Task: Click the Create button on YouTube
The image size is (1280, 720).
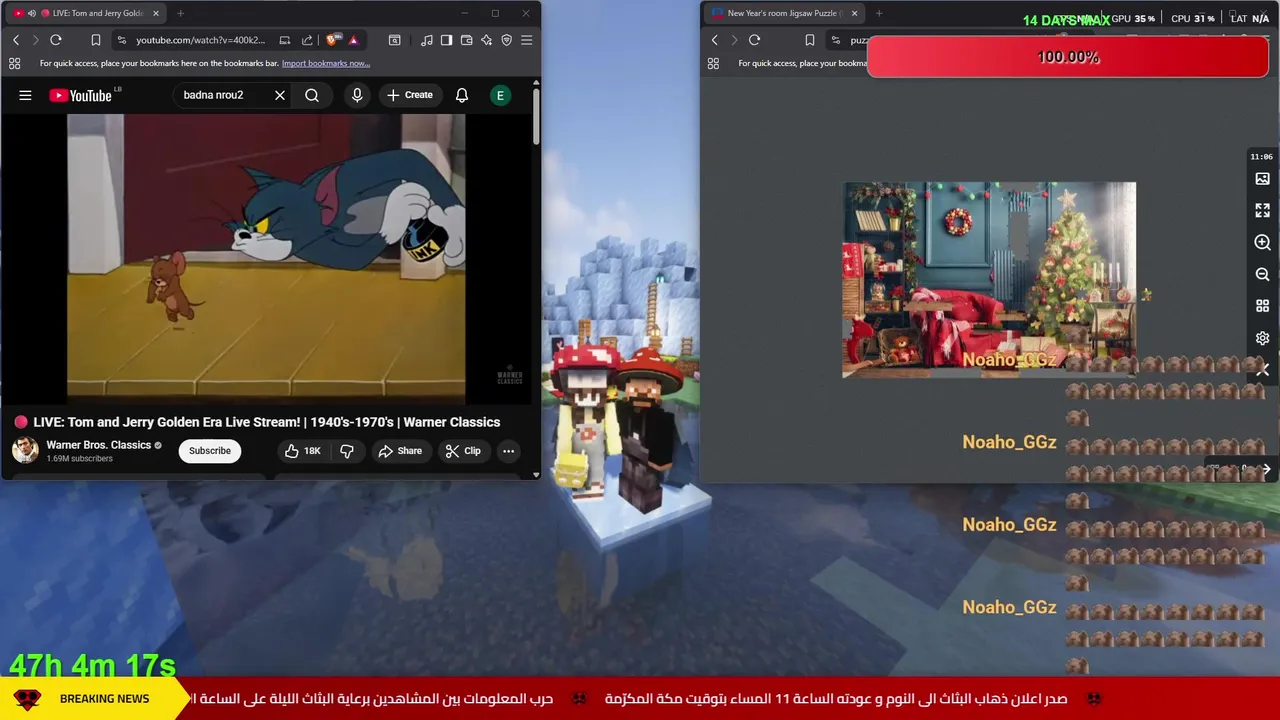Action: (410, 95)
